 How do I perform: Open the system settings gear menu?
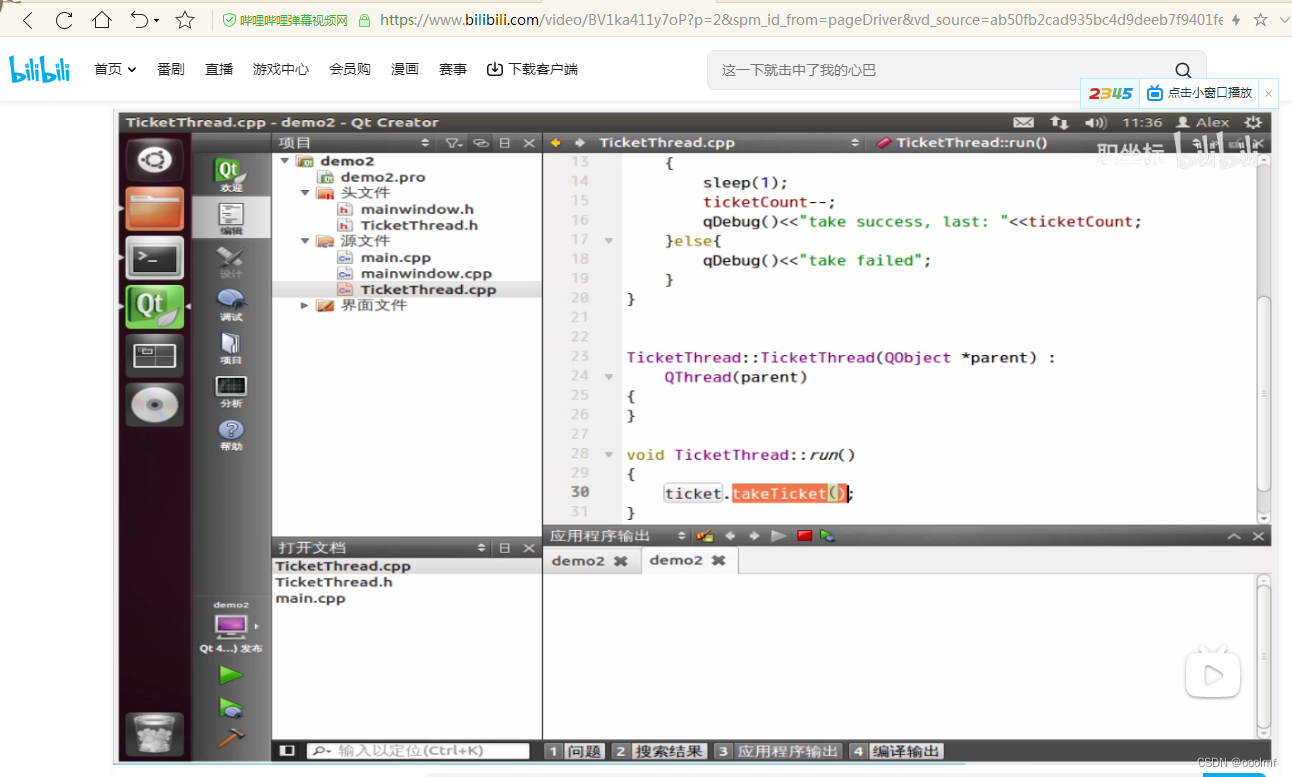point(1253,122)
